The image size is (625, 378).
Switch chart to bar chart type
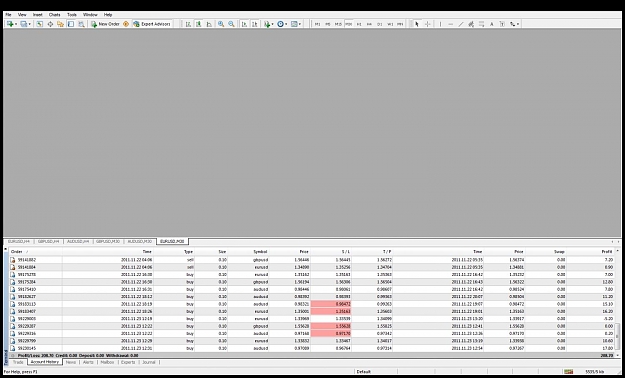(188, 24)
